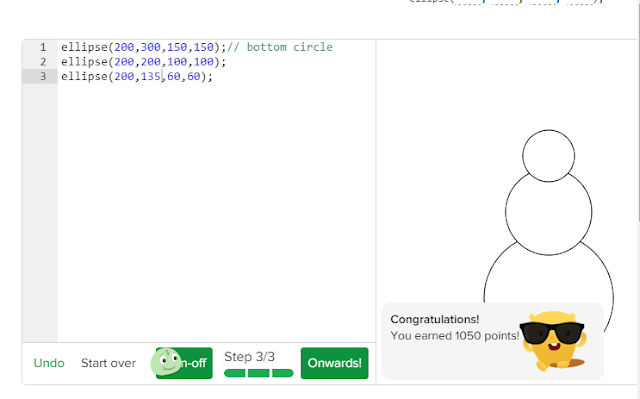Click the sunglasses mascot in the congratulations box

pos(553,341)
